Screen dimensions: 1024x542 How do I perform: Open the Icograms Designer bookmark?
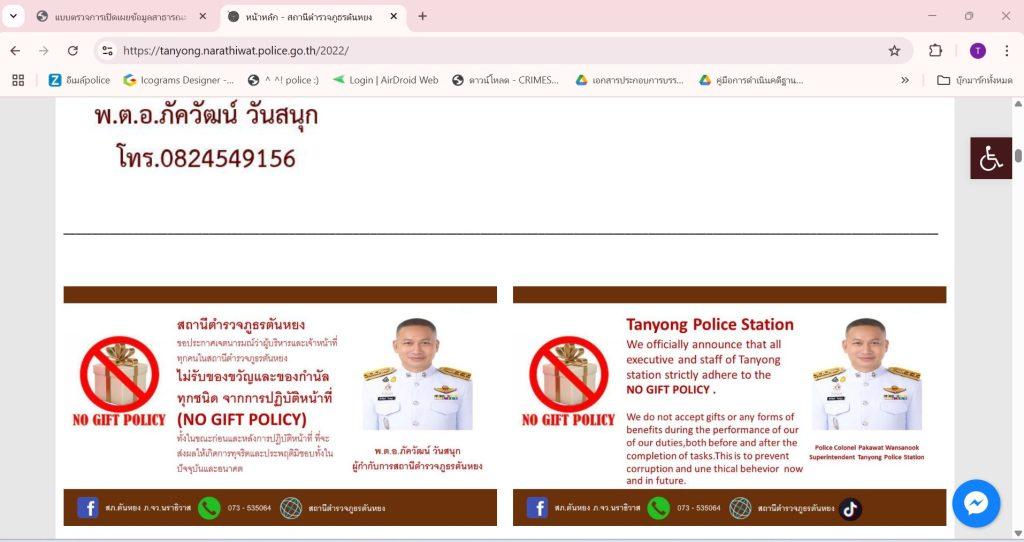tap(178, 80)
